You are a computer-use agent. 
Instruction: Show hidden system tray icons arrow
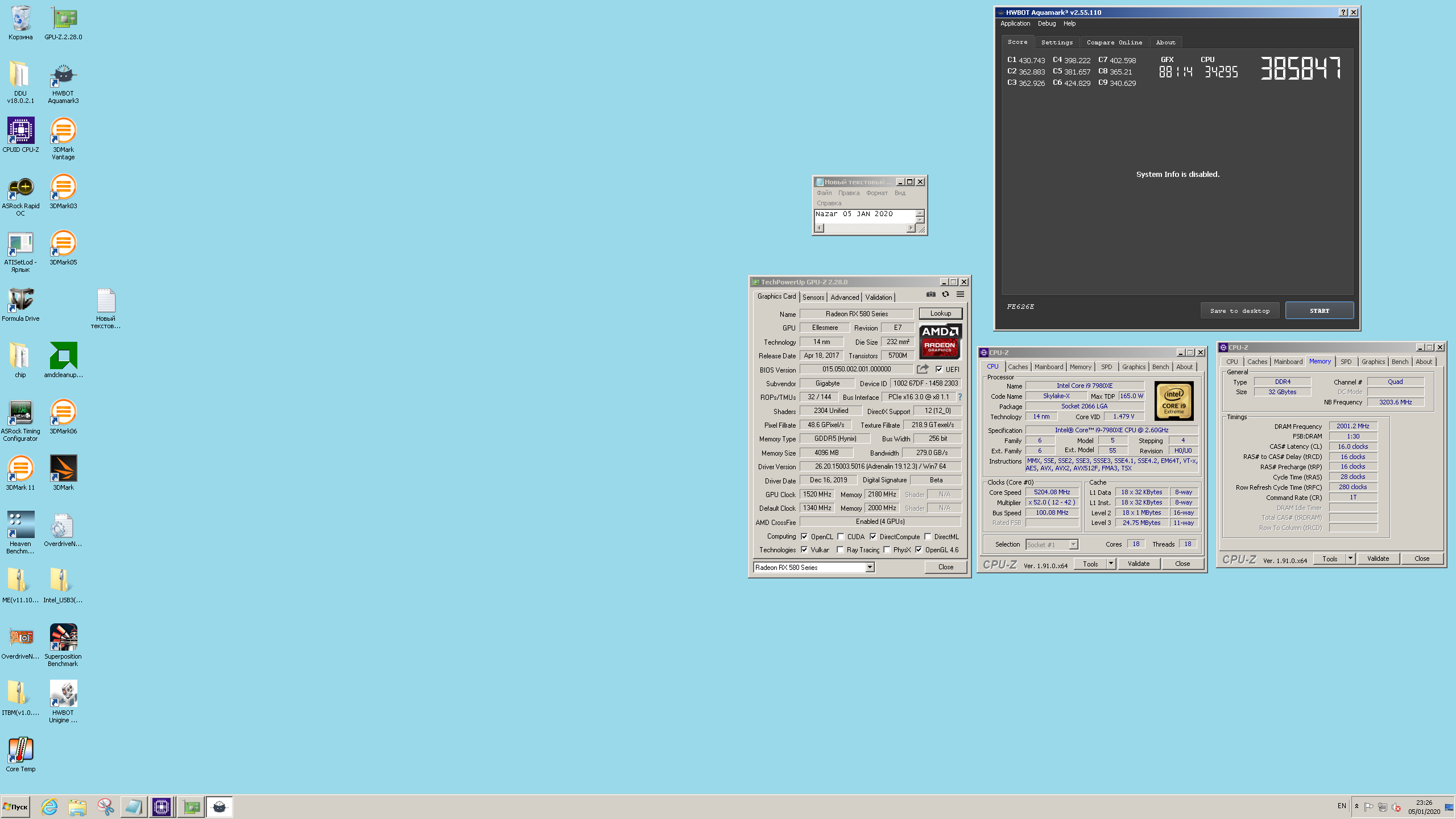pos(1357,806)
